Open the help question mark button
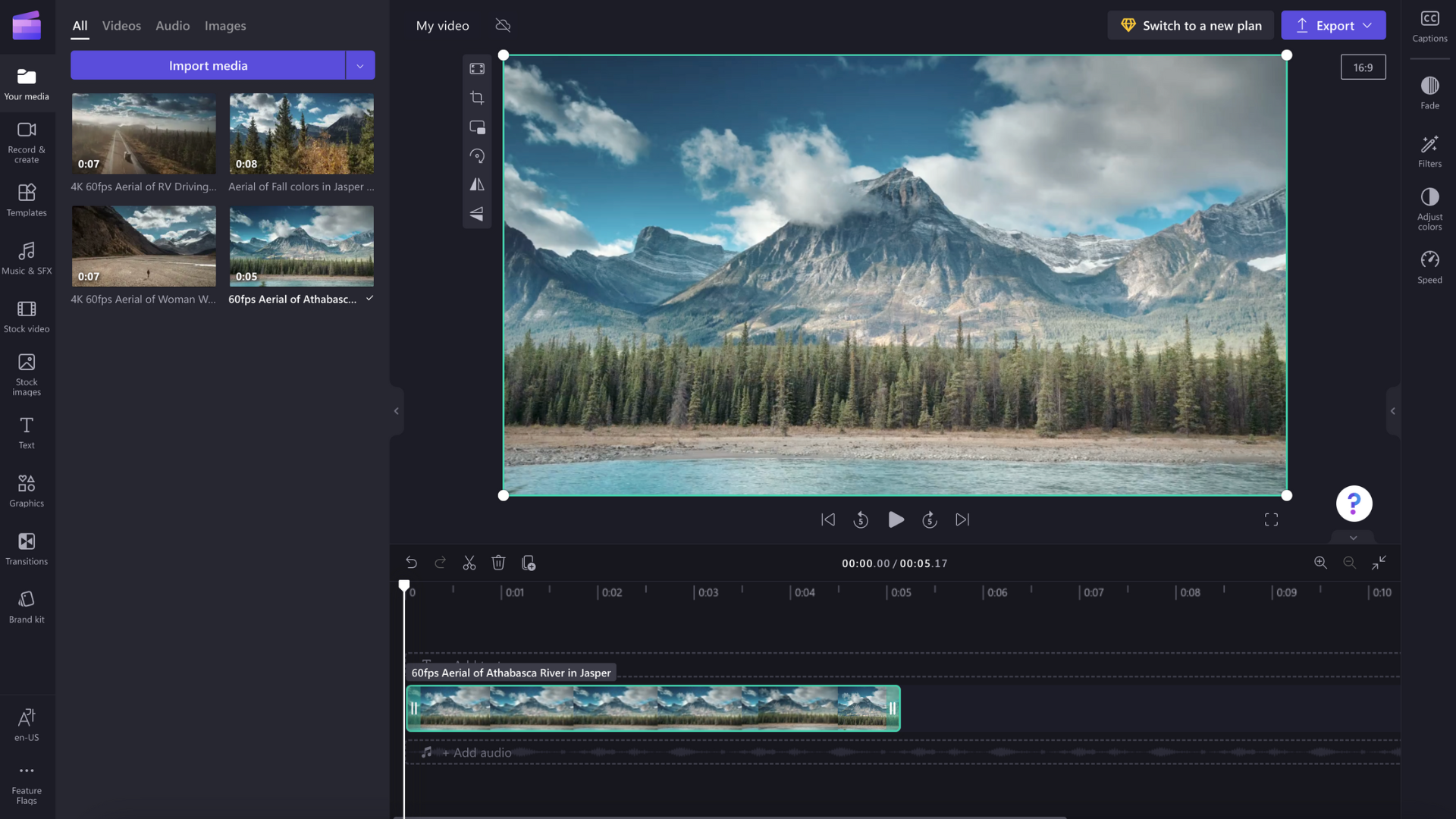This screenshot has height=819, width=1456. click(x=1354, y=504)
